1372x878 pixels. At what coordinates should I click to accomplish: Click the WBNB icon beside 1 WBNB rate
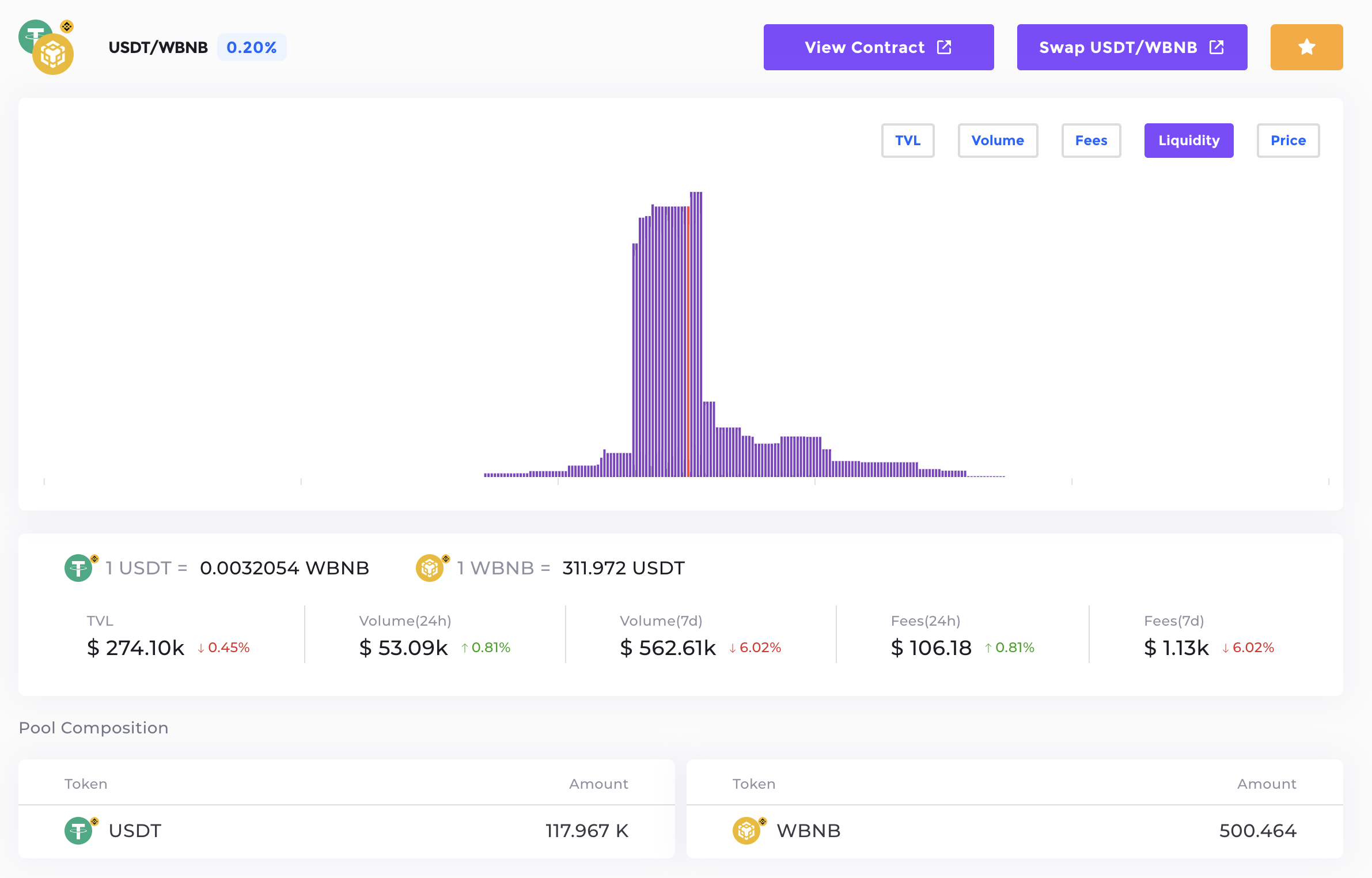(430, 568)
